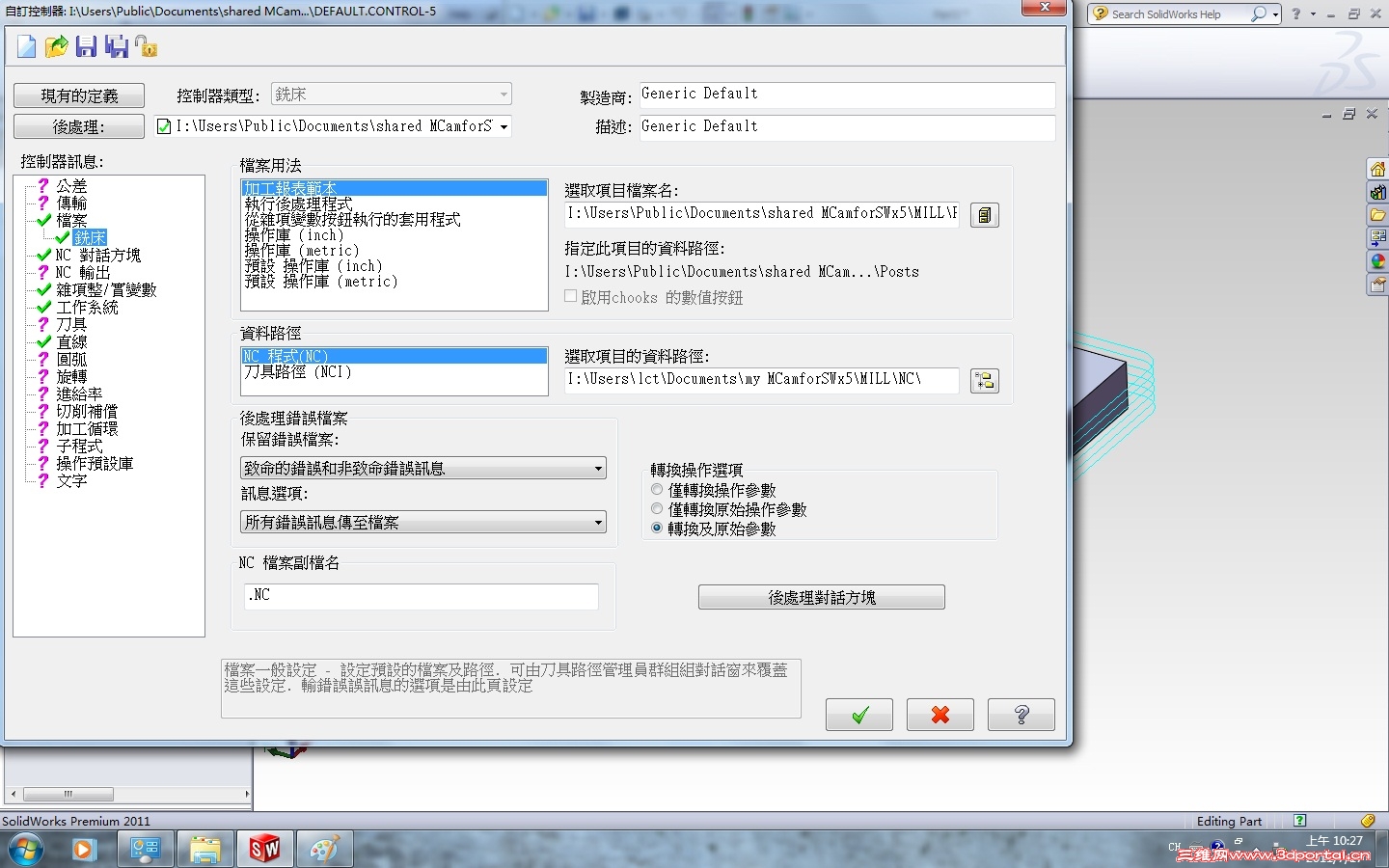
Task: Click the 製造商 input field
Action: [847, 95]
